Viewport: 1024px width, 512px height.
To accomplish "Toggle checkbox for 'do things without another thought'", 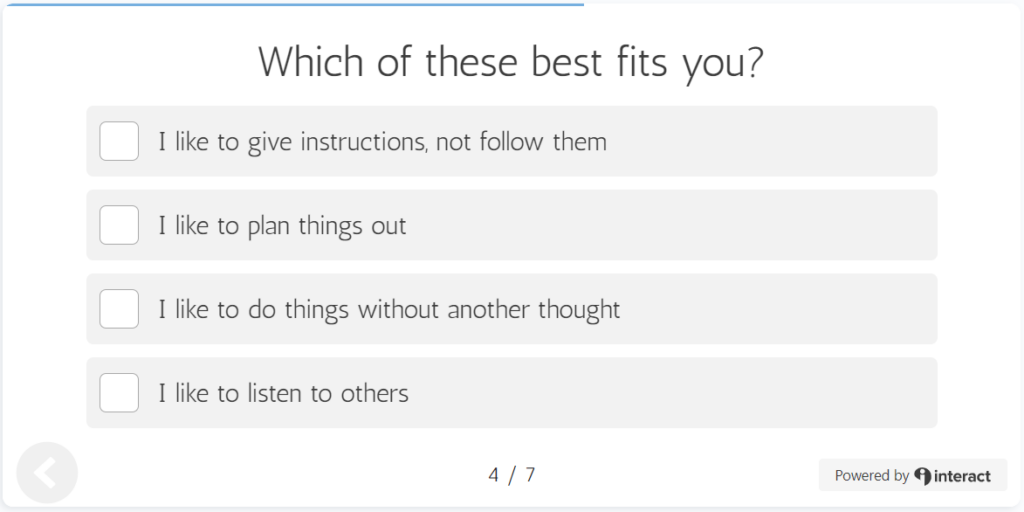I will pos(119,309).
